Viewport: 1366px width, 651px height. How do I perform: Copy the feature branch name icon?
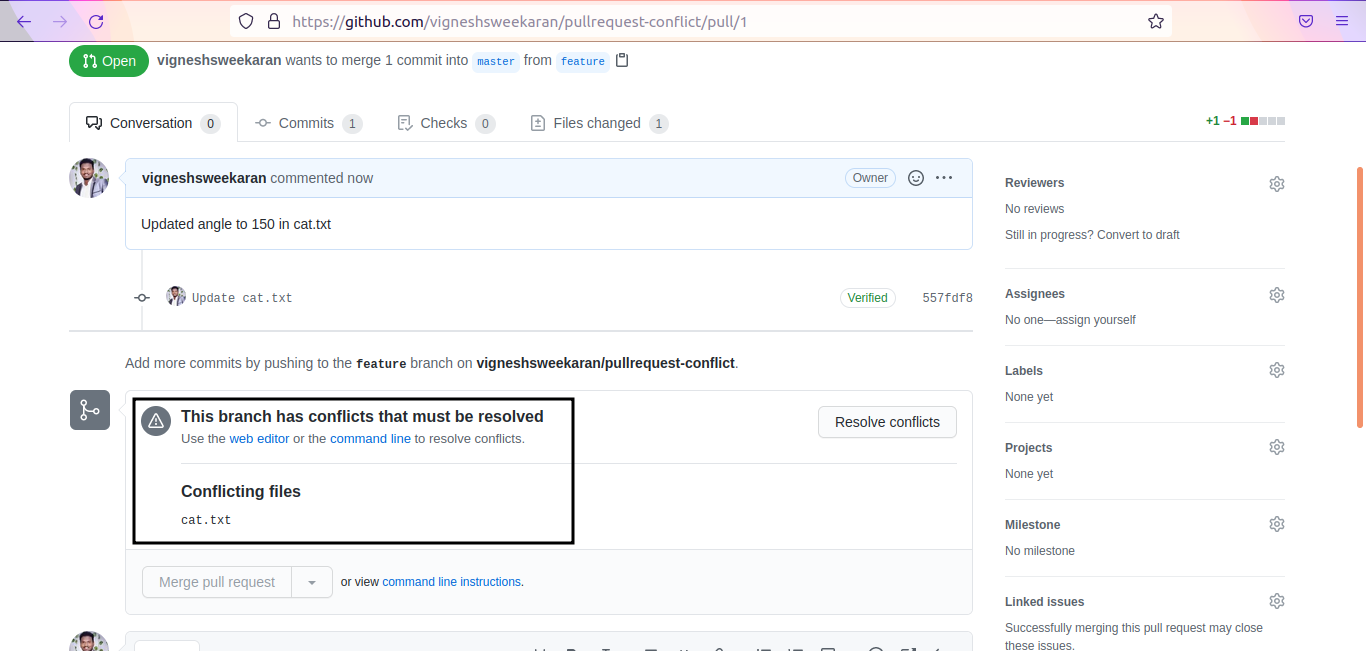pos(622,60)
